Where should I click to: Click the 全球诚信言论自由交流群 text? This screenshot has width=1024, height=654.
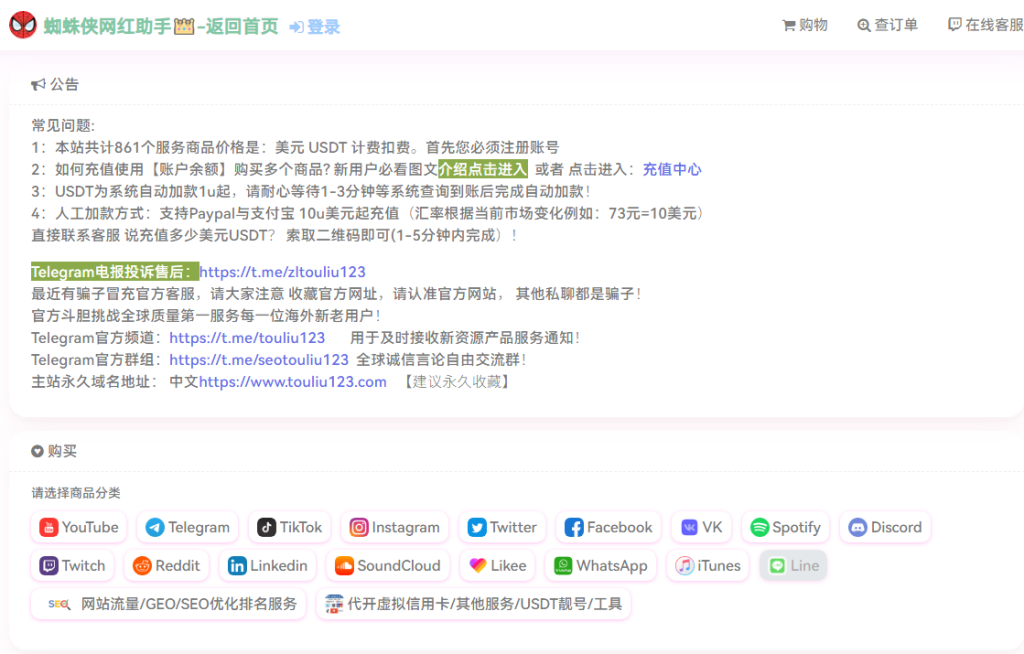pos(441,360)
